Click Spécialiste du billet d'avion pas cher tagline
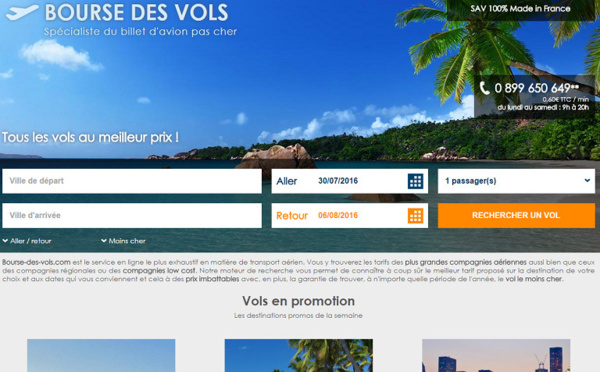Viewport: 600px width, 372px height. [140, 31]
